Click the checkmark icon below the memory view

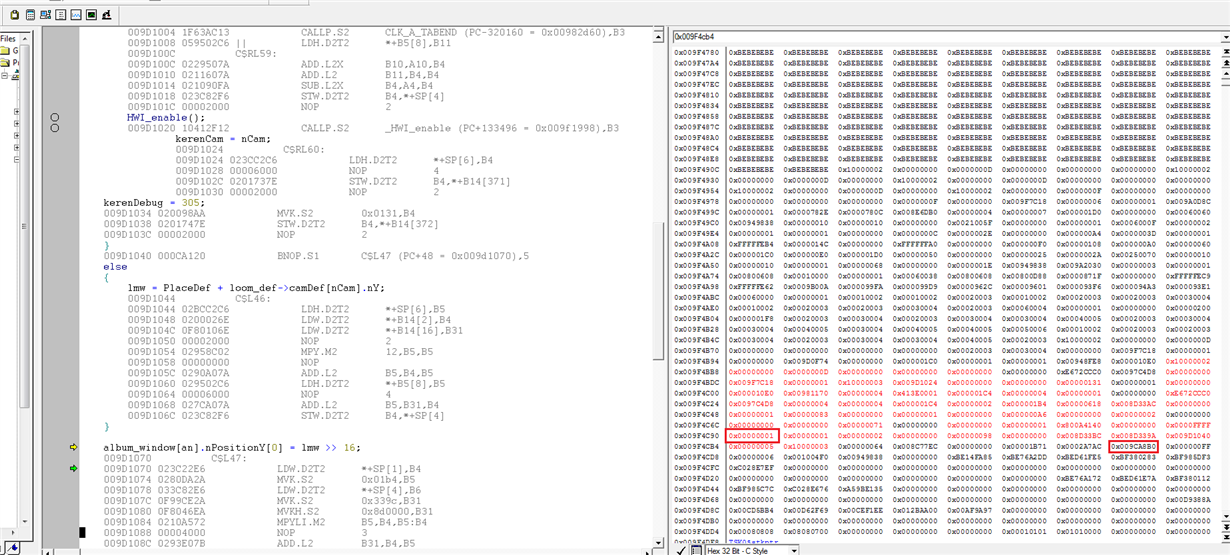click(x=680, y=550)
